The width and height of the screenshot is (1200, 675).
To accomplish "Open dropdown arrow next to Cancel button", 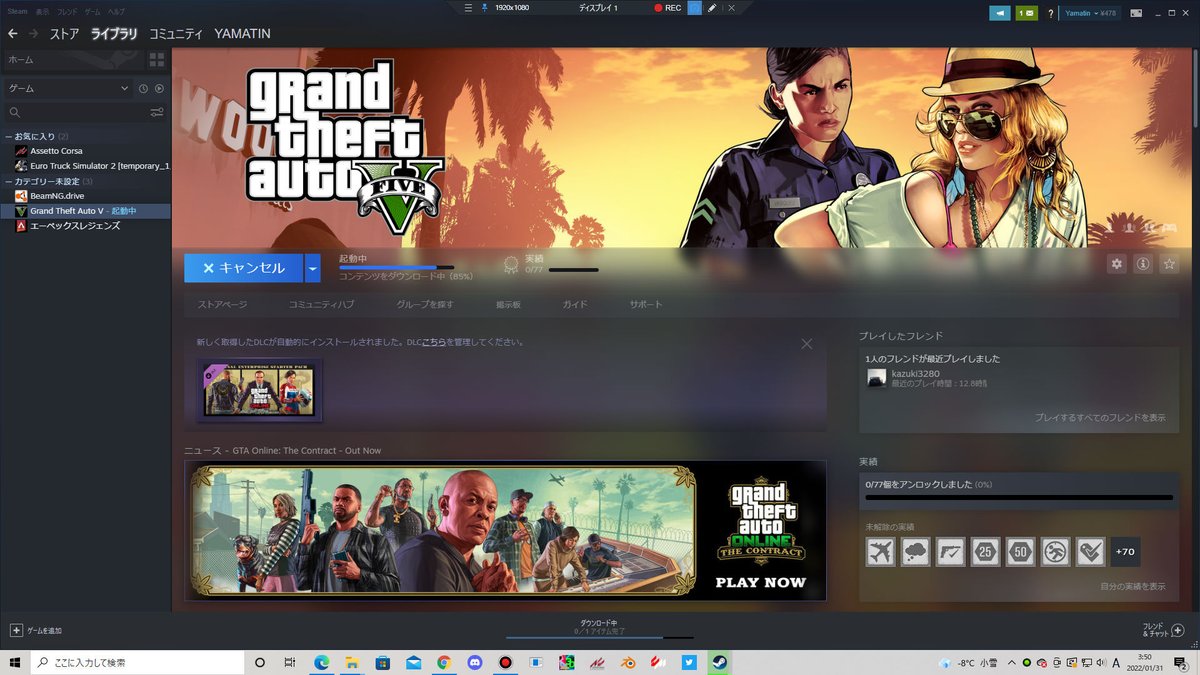I will tap(313, 268).
